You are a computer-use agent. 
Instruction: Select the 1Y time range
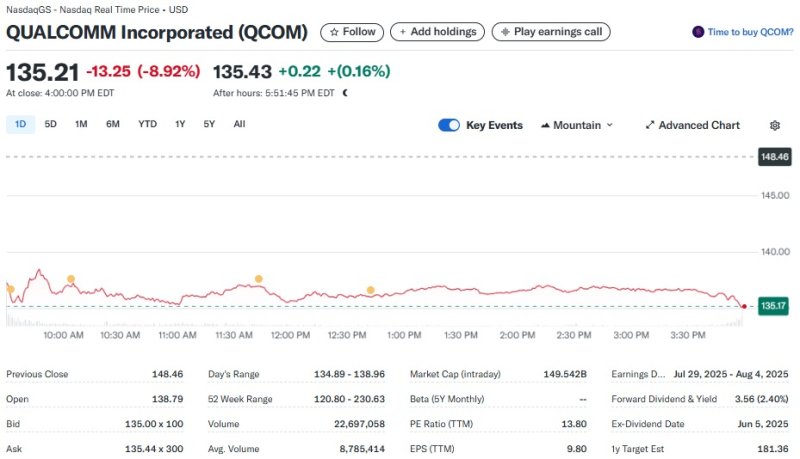click(x=180, y=124)
